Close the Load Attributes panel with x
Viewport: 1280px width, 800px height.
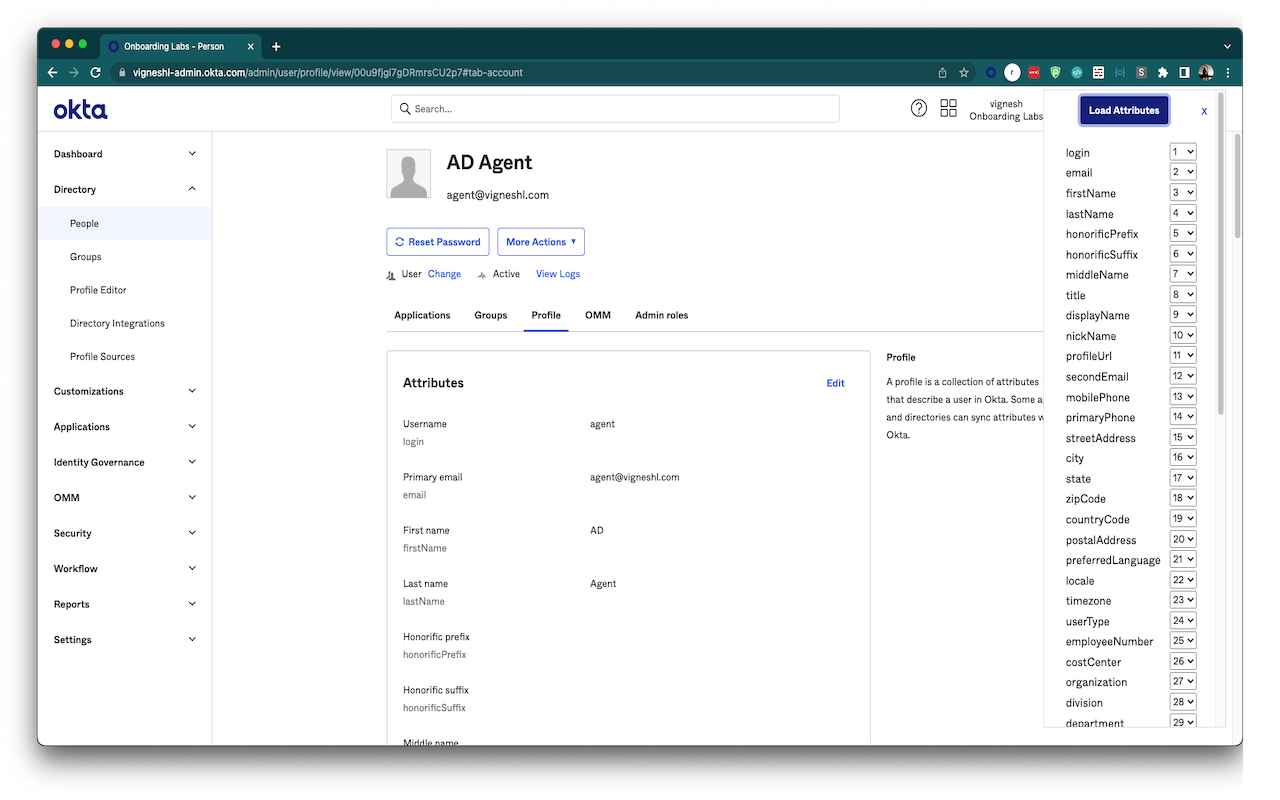click(x=1204, y=111)
